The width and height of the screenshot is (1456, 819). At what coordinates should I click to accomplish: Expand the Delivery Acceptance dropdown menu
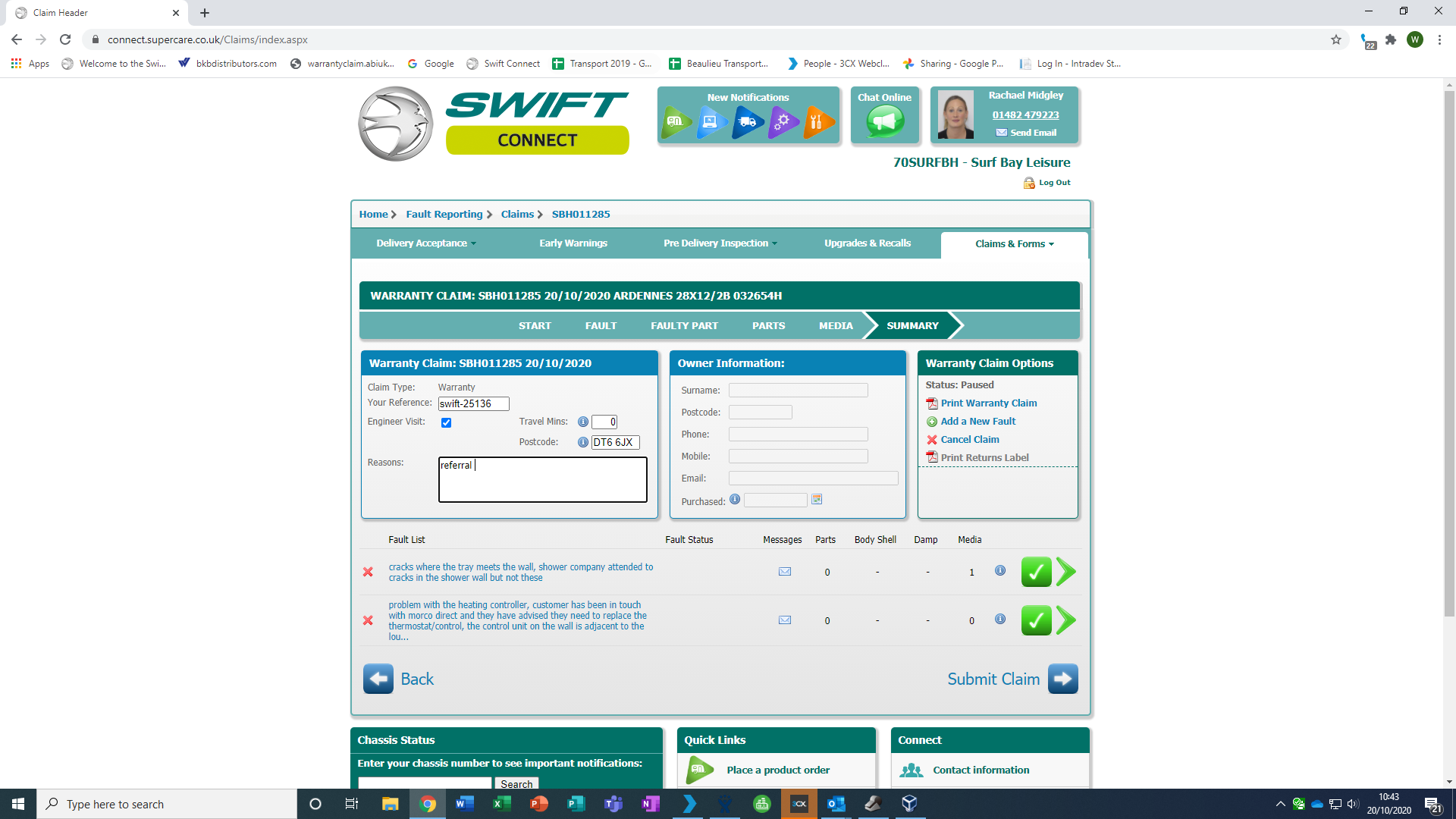(426, 243)
